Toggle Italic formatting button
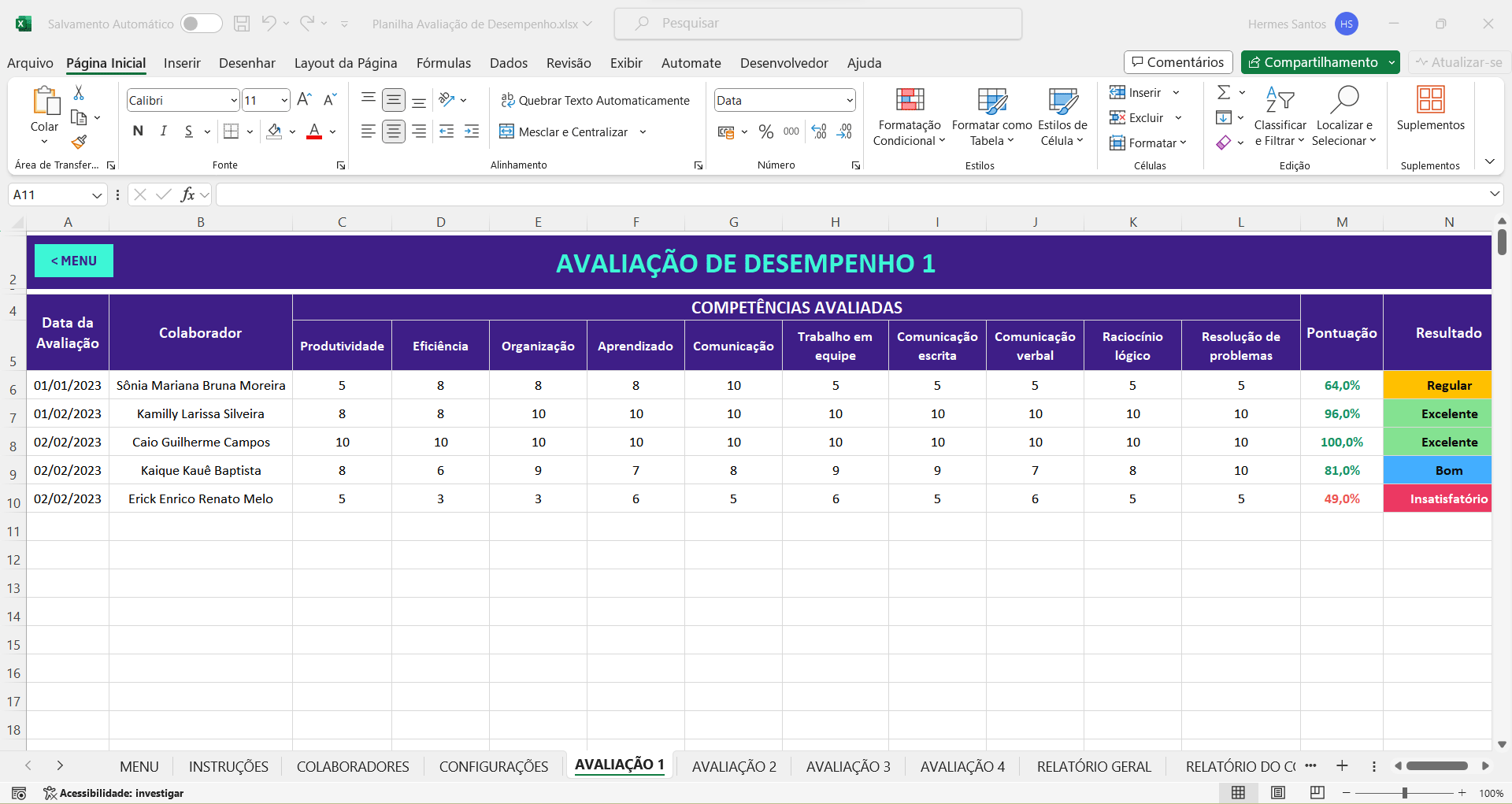 click(163, 132)
